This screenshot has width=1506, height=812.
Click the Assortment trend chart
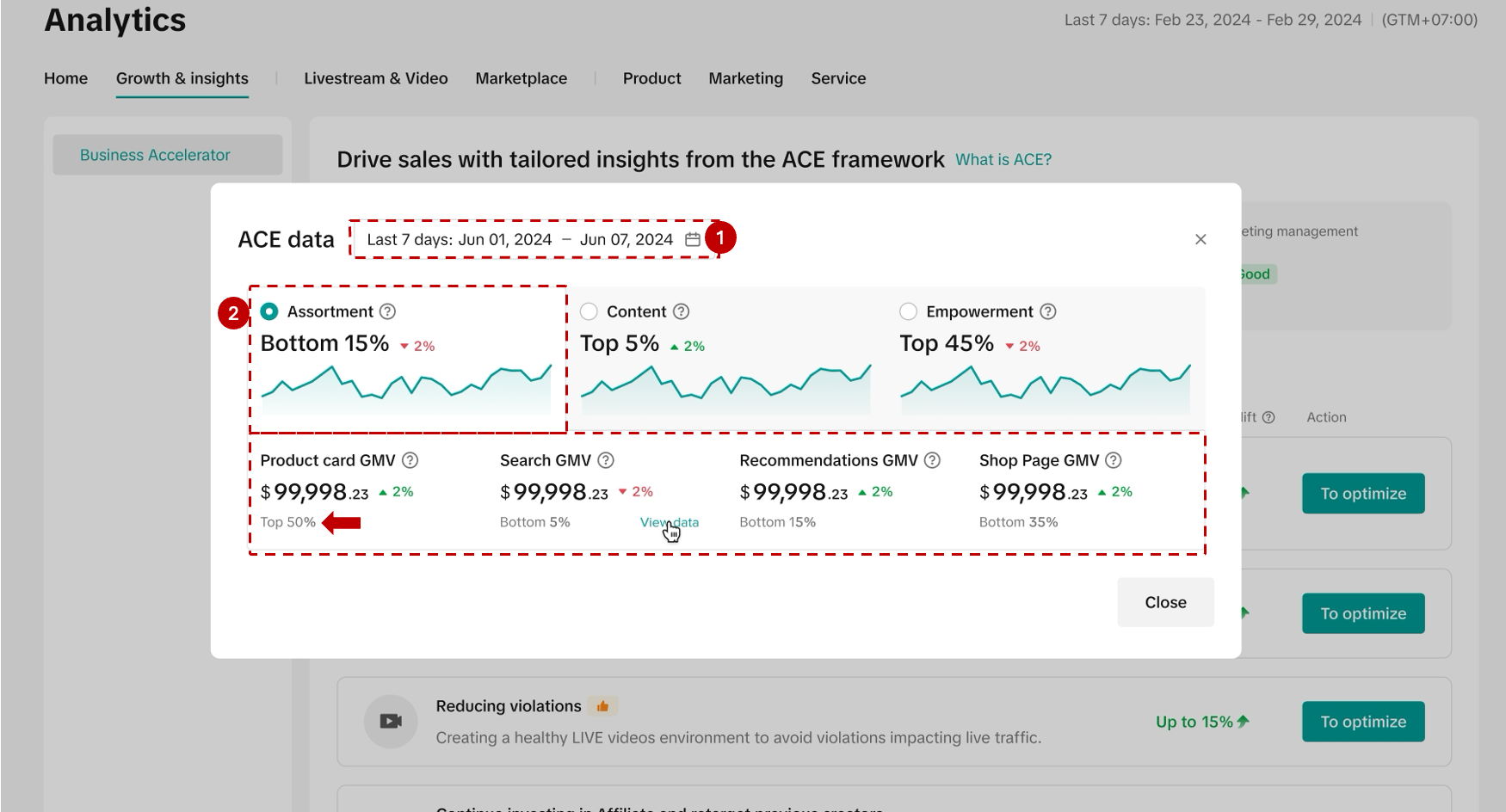(406, 390)
